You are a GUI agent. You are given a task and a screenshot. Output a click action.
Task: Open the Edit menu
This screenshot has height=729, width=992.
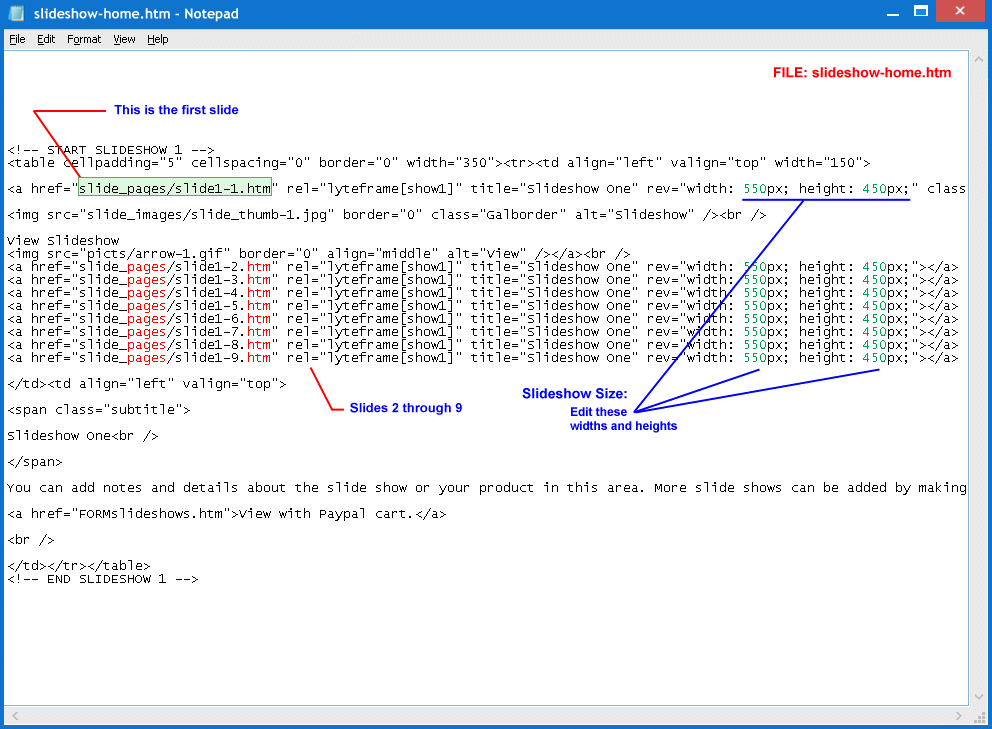(x=46, y=39)
